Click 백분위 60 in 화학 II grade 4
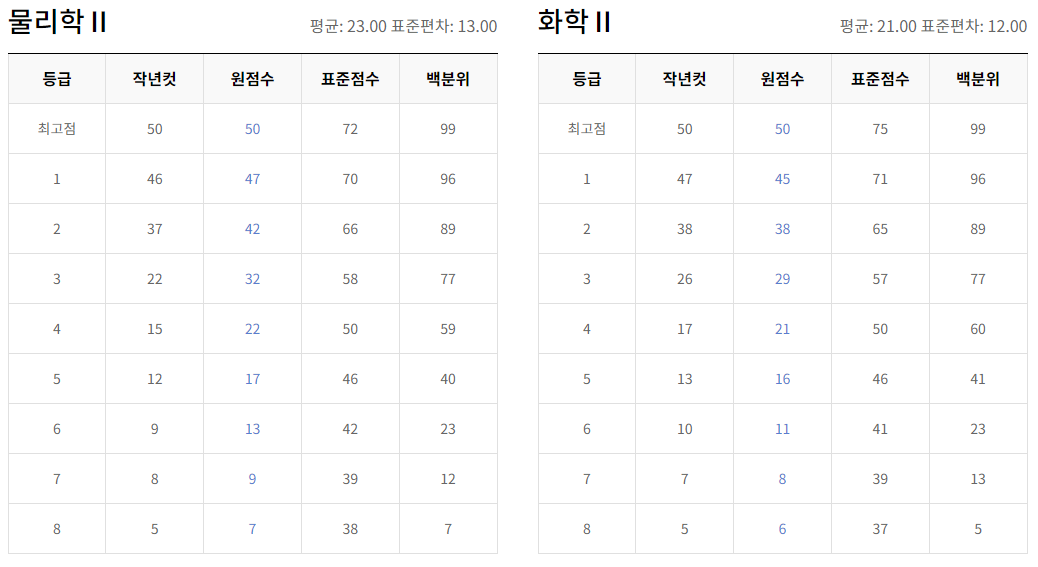Screen dimensions: 1038x567 tap(978, 329)
